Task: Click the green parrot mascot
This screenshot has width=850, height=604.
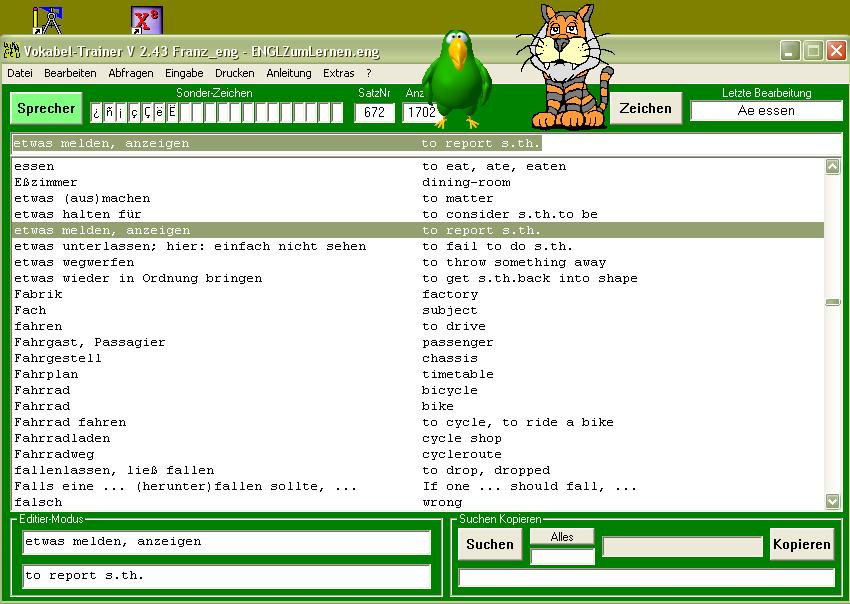Action: 458,78
